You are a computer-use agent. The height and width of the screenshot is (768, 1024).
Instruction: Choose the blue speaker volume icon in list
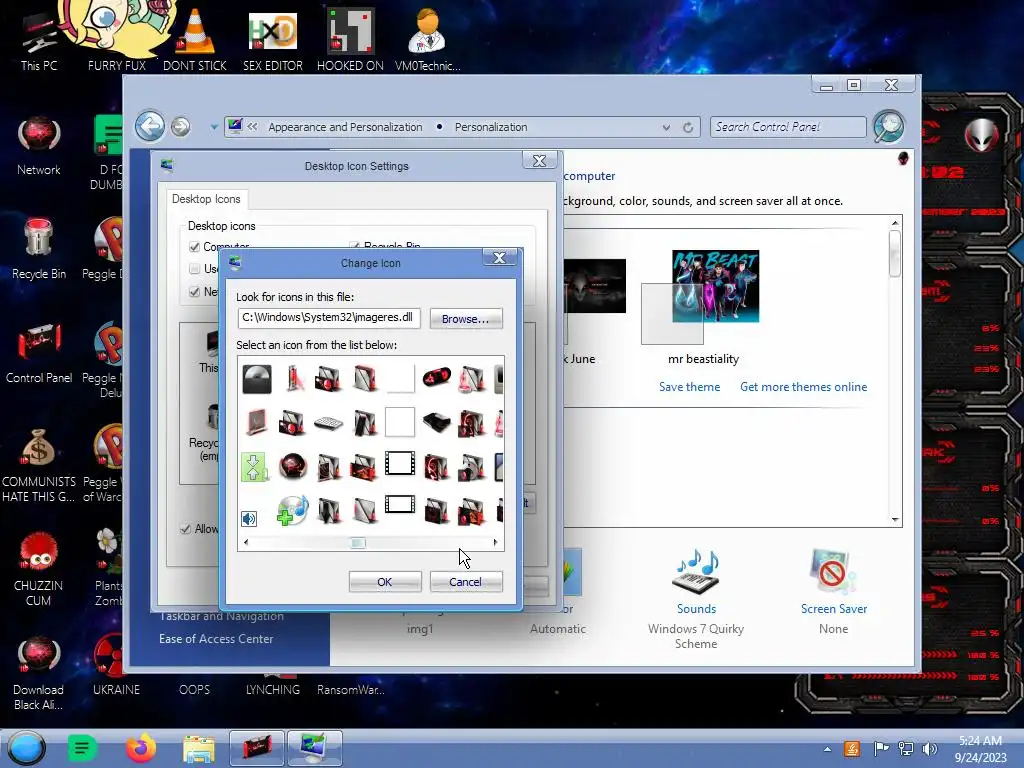point(249,519)
